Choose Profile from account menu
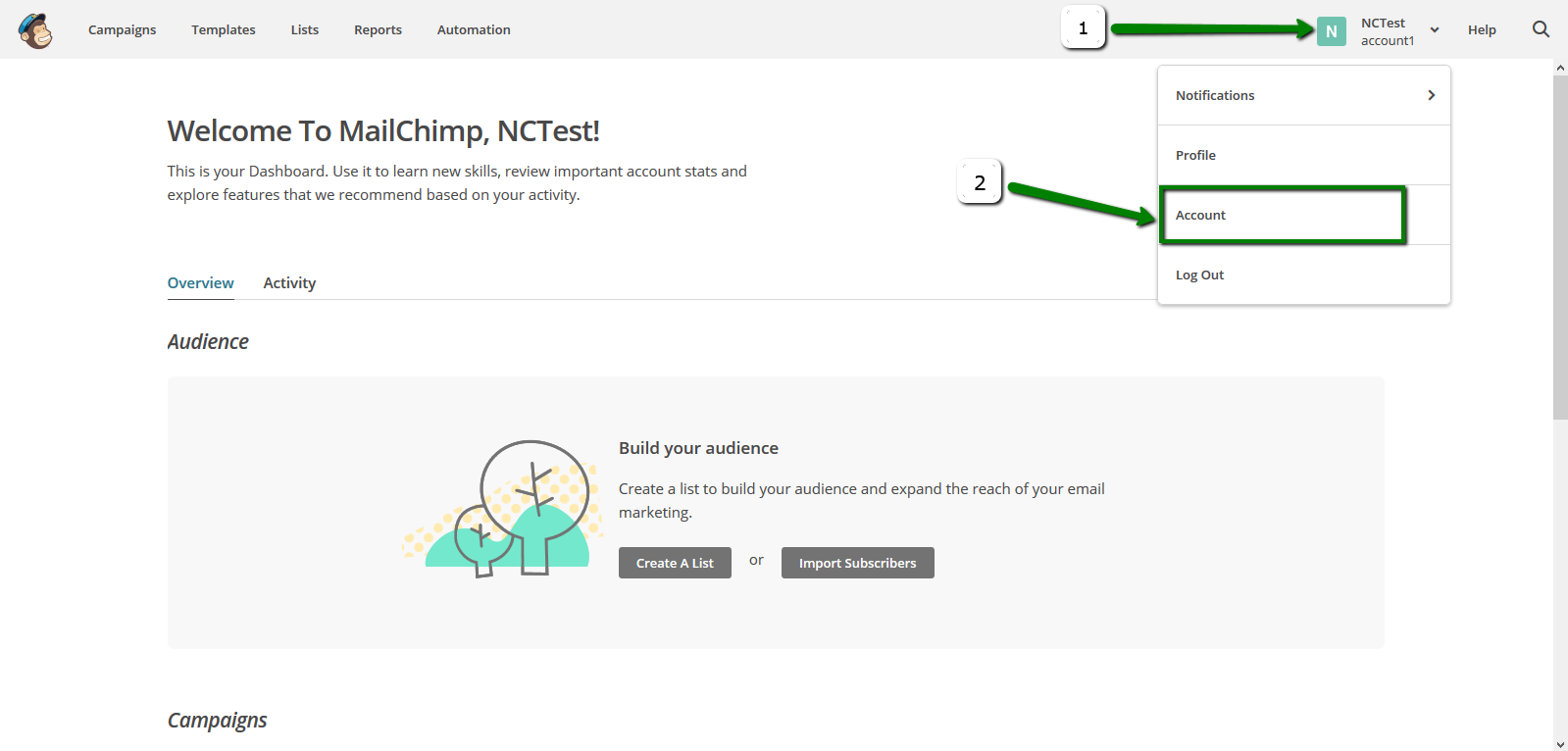 tap(1304, 155)
